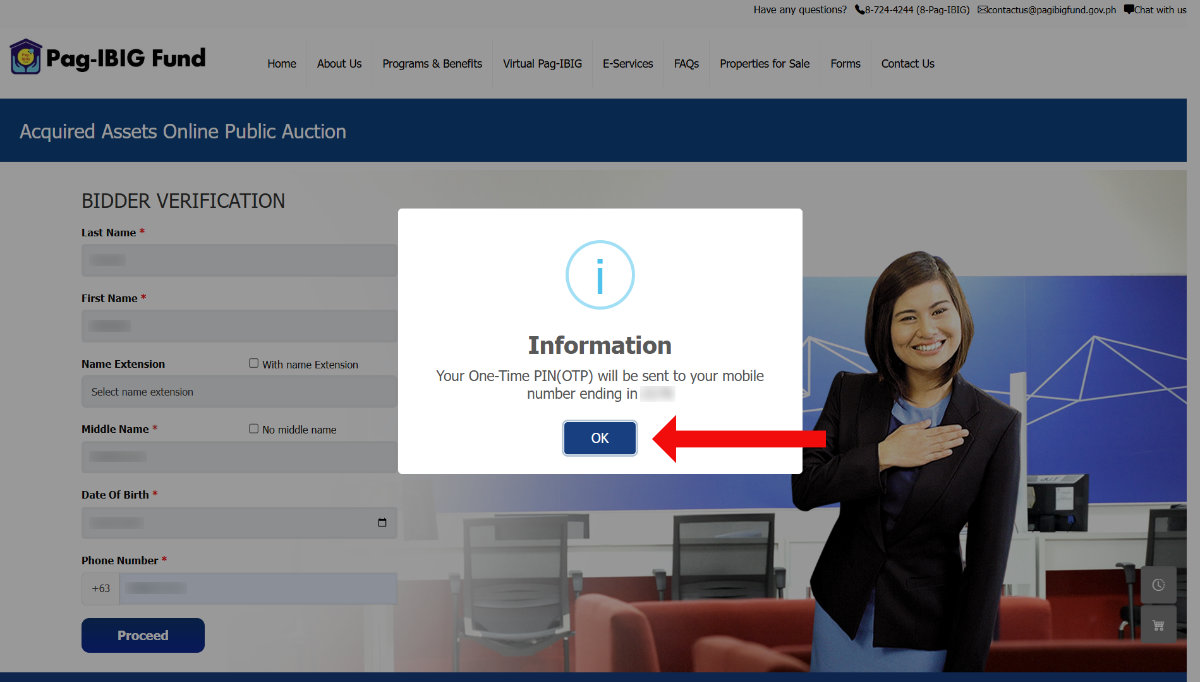Open the Virtual Pag-IBIG menu

coord(542,64)
